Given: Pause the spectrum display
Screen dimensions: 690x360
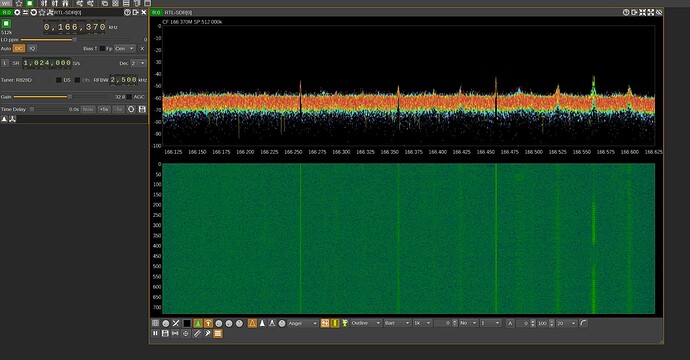Looking at the screenshot, I should pyautogui.click(x=155, y=334).
